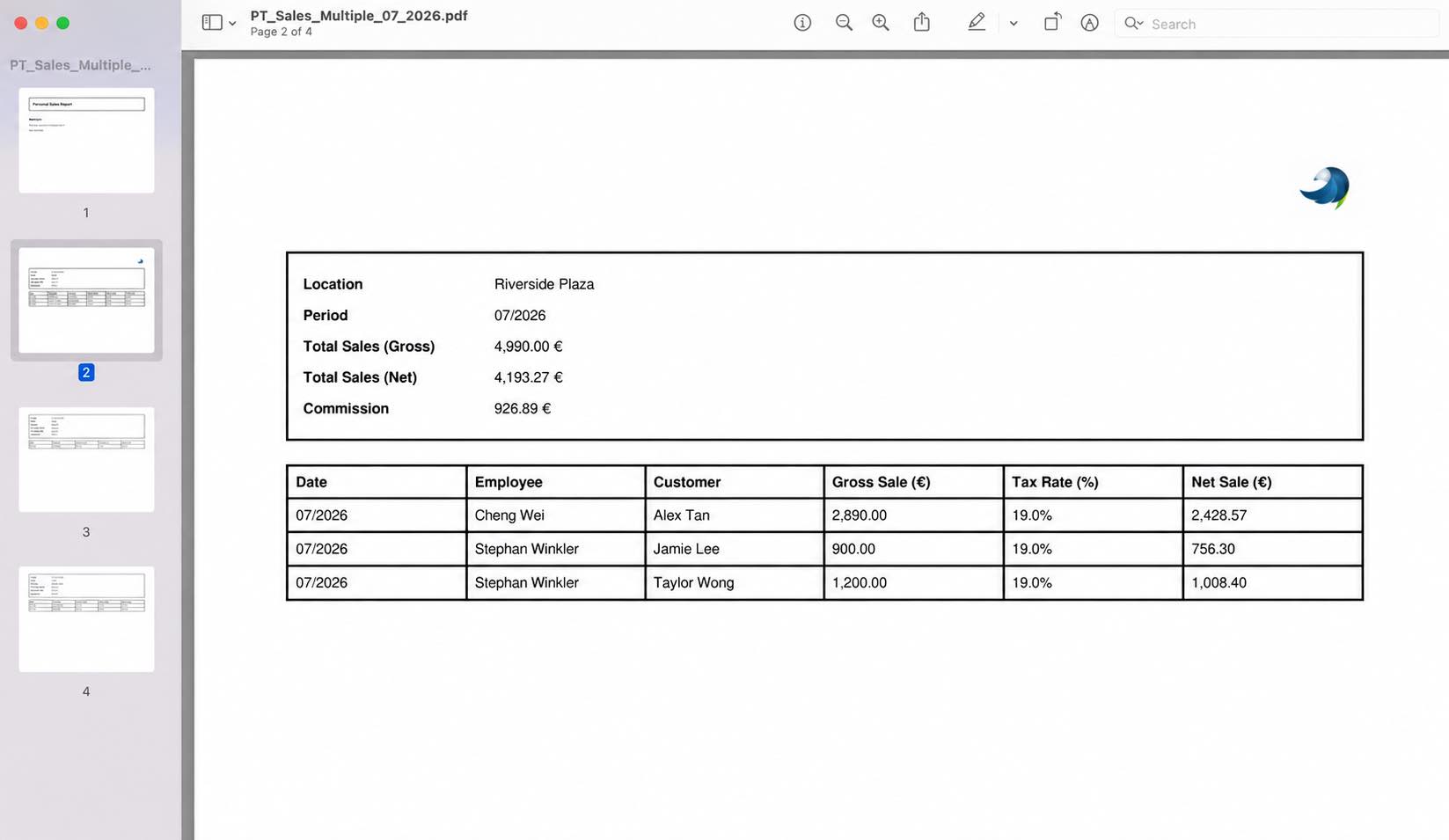Viewport: 1449px width, 840px height.
Task: Select the Riverside Plaza location value
Action: pyautogui.click(x=544, y=284)
